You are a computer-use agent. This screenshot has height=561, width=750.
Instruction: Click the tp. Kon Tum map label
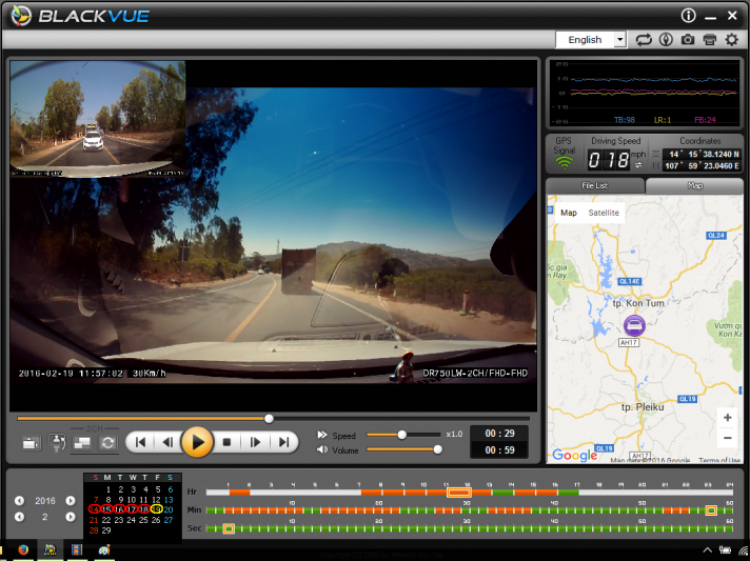click(x=638, y=303)
